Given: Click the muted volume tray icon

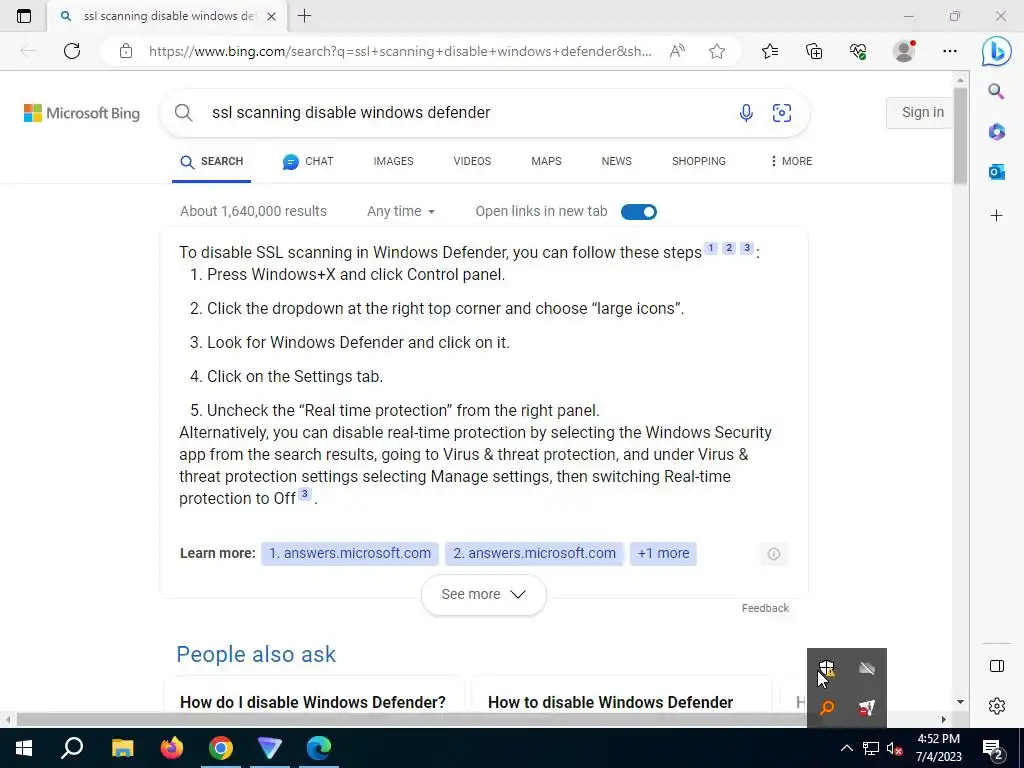Looking at the screenshot, I should point(894,748).
